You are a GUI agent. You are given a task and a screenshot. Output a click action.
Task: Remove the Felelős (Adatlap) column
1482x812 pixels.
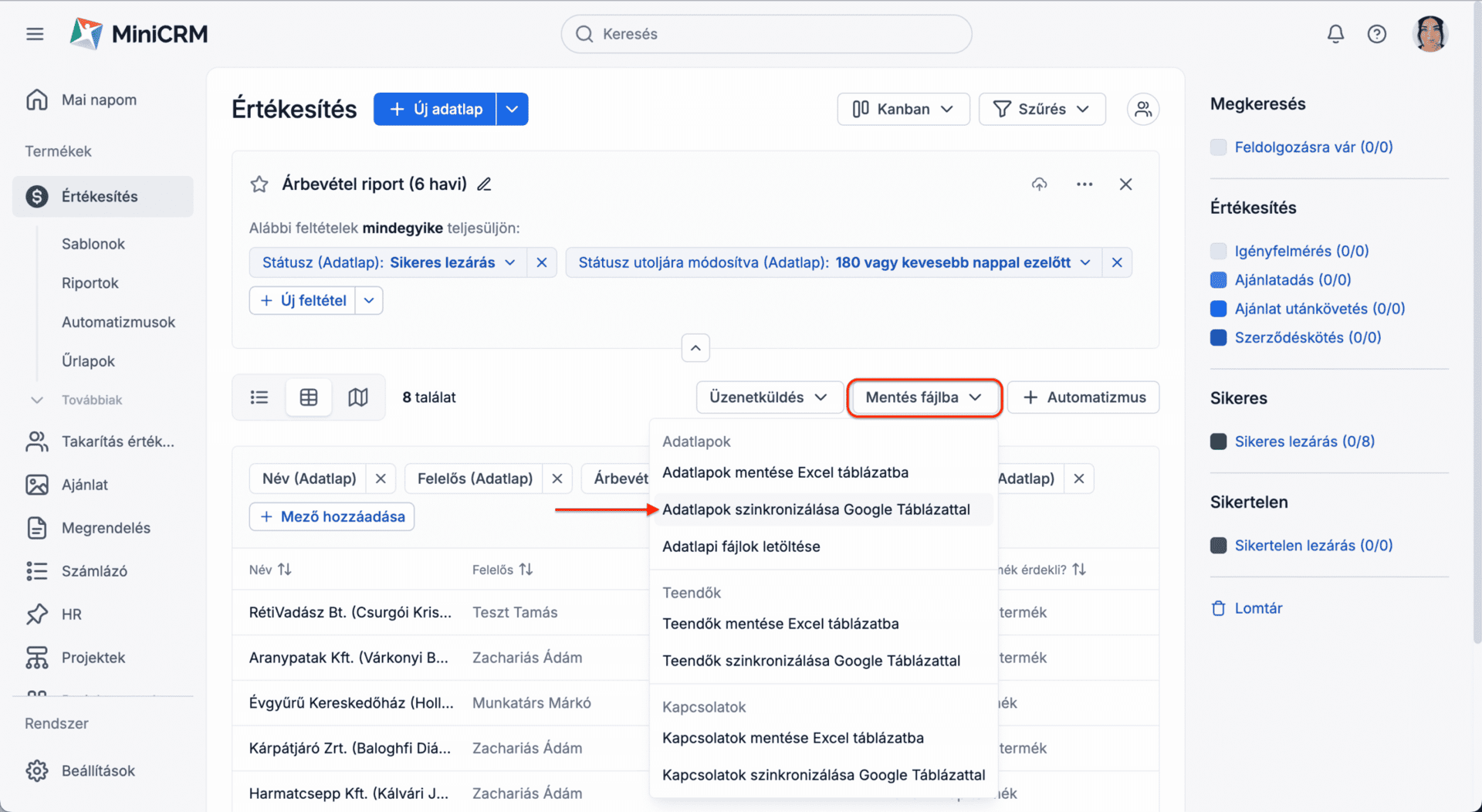click(557, 479)
